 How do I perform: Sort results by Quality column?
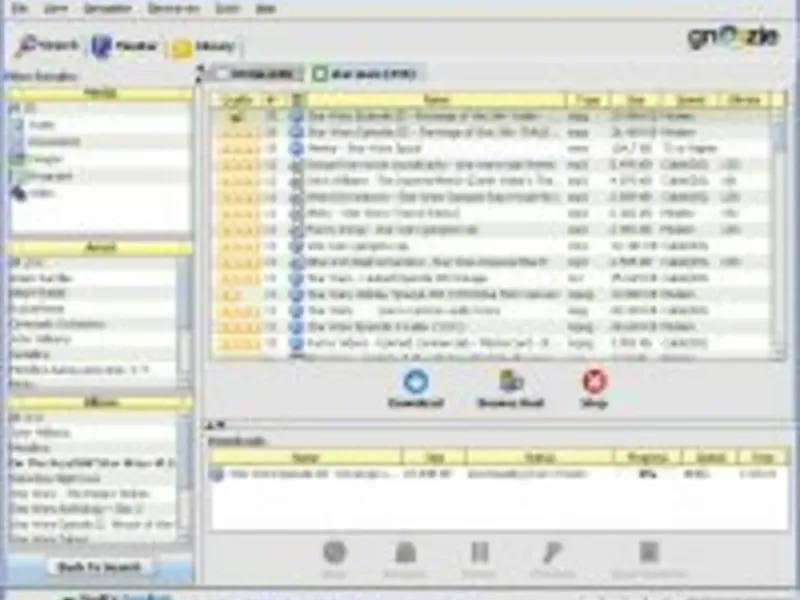tap(238, 99)
